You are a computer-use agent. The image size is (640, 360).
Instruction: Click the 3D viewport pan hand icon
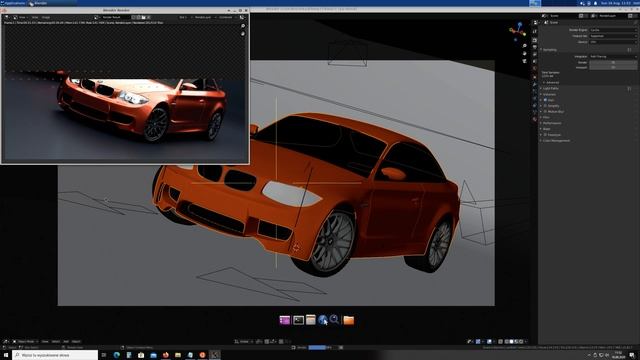(x=524, y=53)
